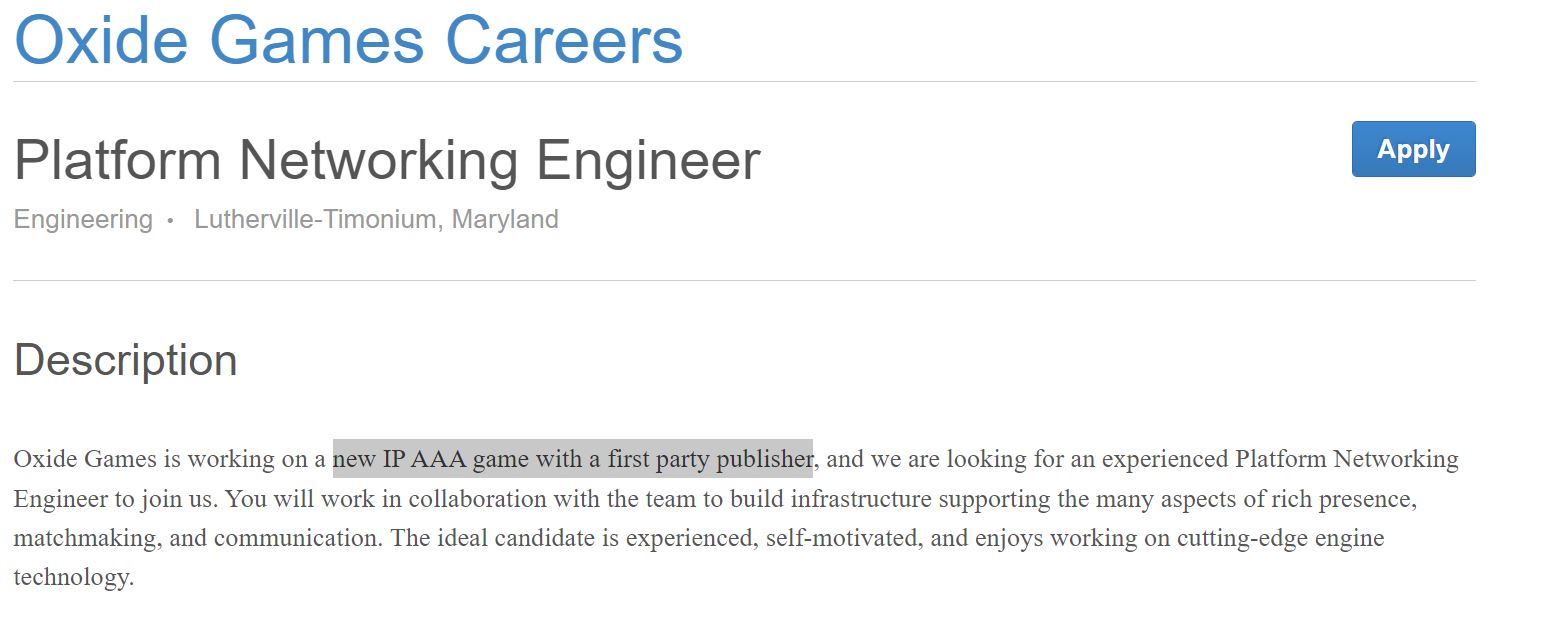Click the Lutherville-Timonium, Maryland location text

coord(376,219)
